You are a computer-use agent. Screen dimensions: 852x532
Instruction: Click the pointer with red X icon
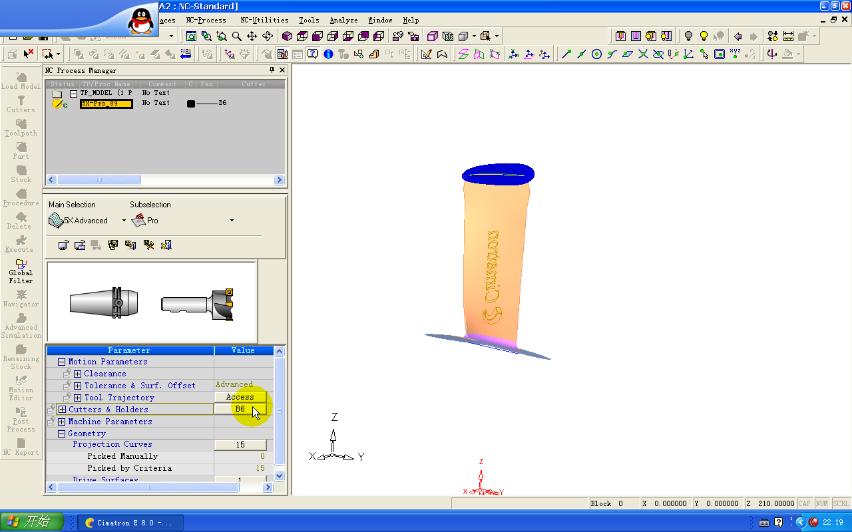(28, 54)
